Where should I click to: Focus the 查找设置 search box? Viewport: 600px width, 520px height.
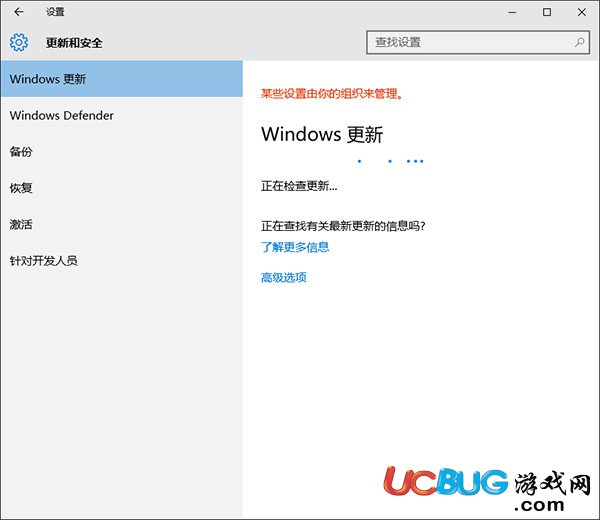(x=478, y=42)
